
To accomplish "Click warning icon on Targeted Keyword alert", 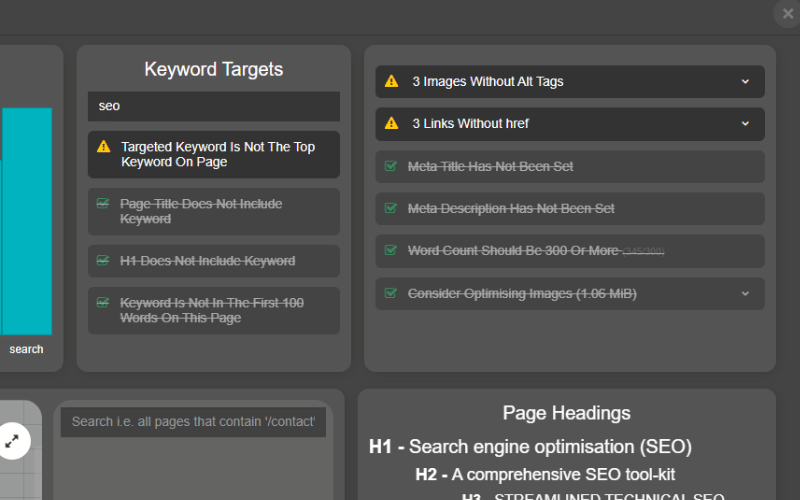I will pyautogui.click(x=103, y=147).
